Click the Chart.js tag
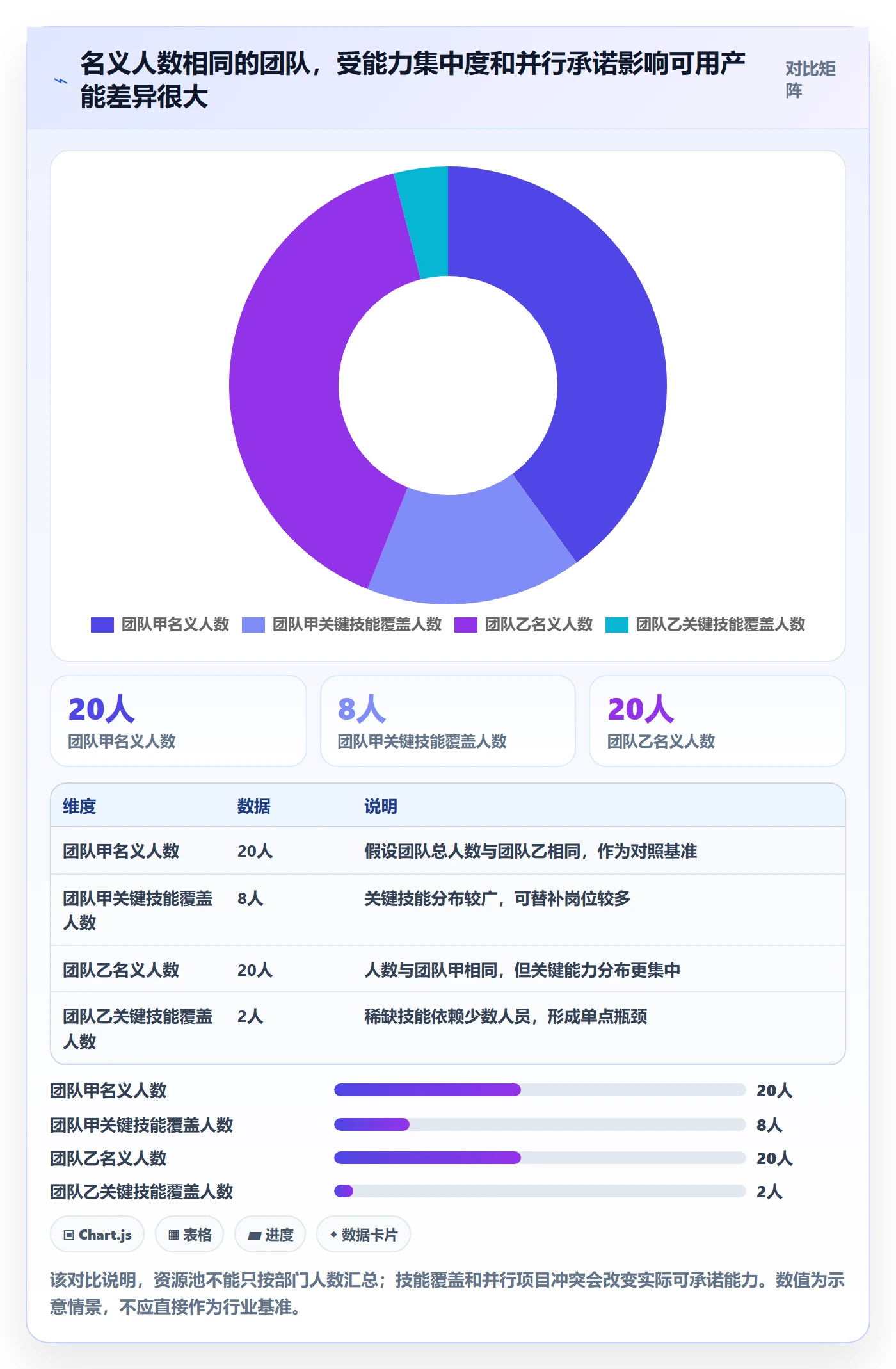The width and height of the screenshot is (896, 1369). pyautogui.click(x=97, y=1235)
